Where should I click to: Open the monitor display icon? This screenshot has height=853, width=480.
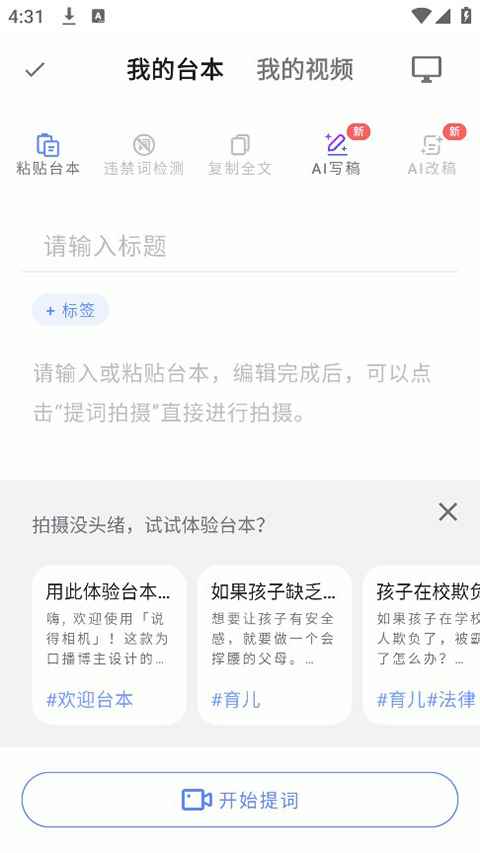(x=426, y=70)
